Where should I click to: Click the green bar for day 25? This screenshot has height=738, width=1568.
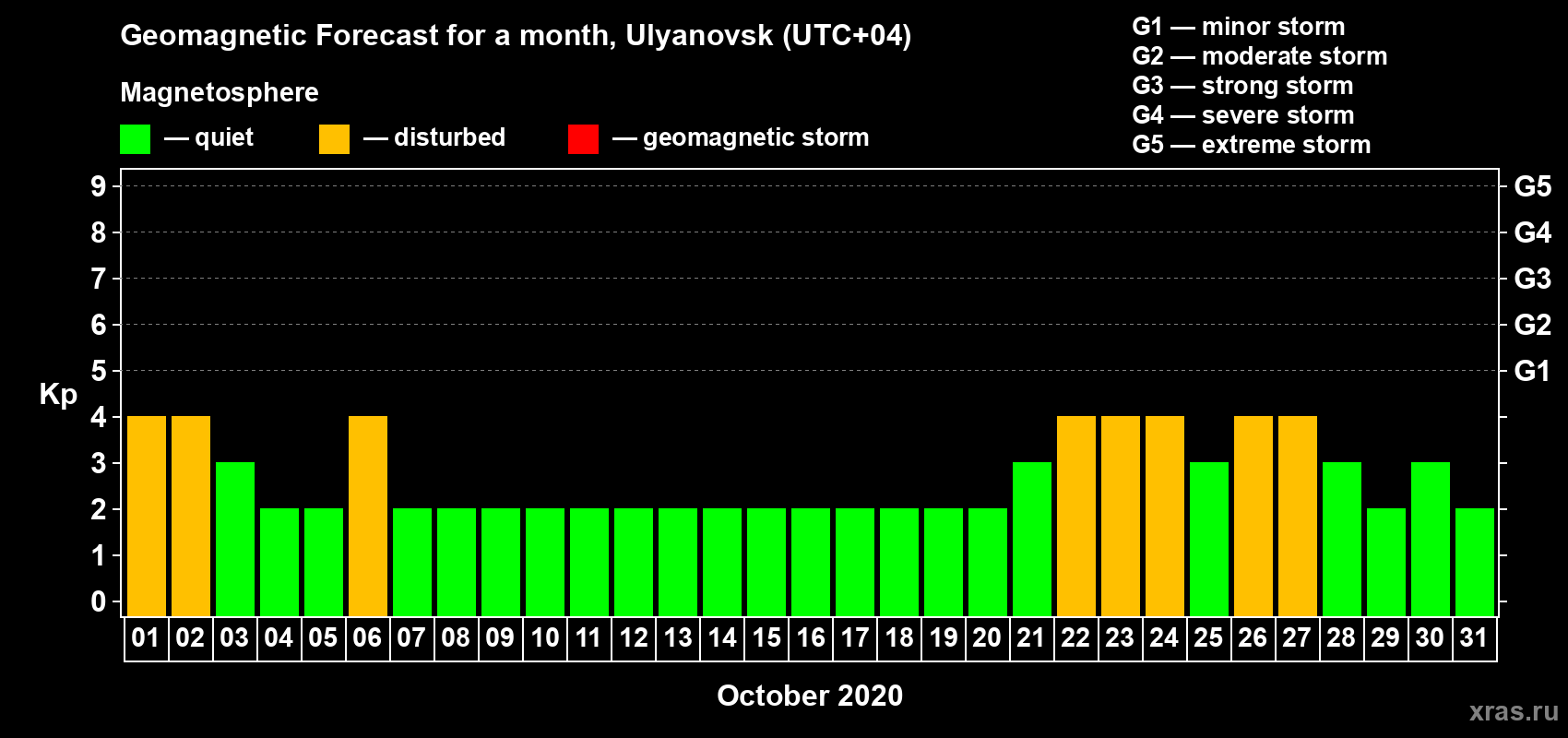click(1209, 539)
